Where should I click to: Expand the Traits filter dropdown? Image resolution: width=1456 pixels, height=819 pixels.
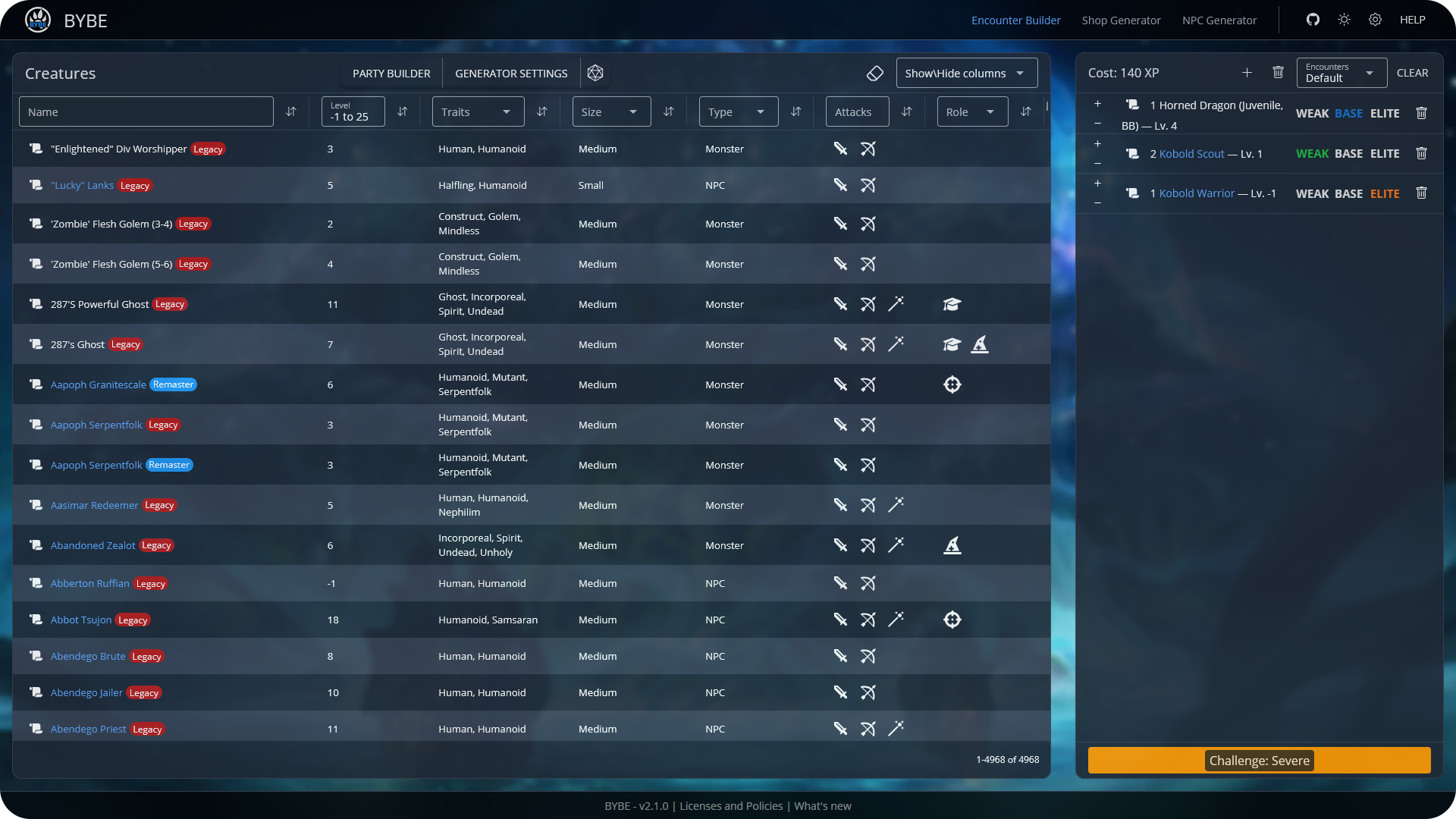pos(477,111)
